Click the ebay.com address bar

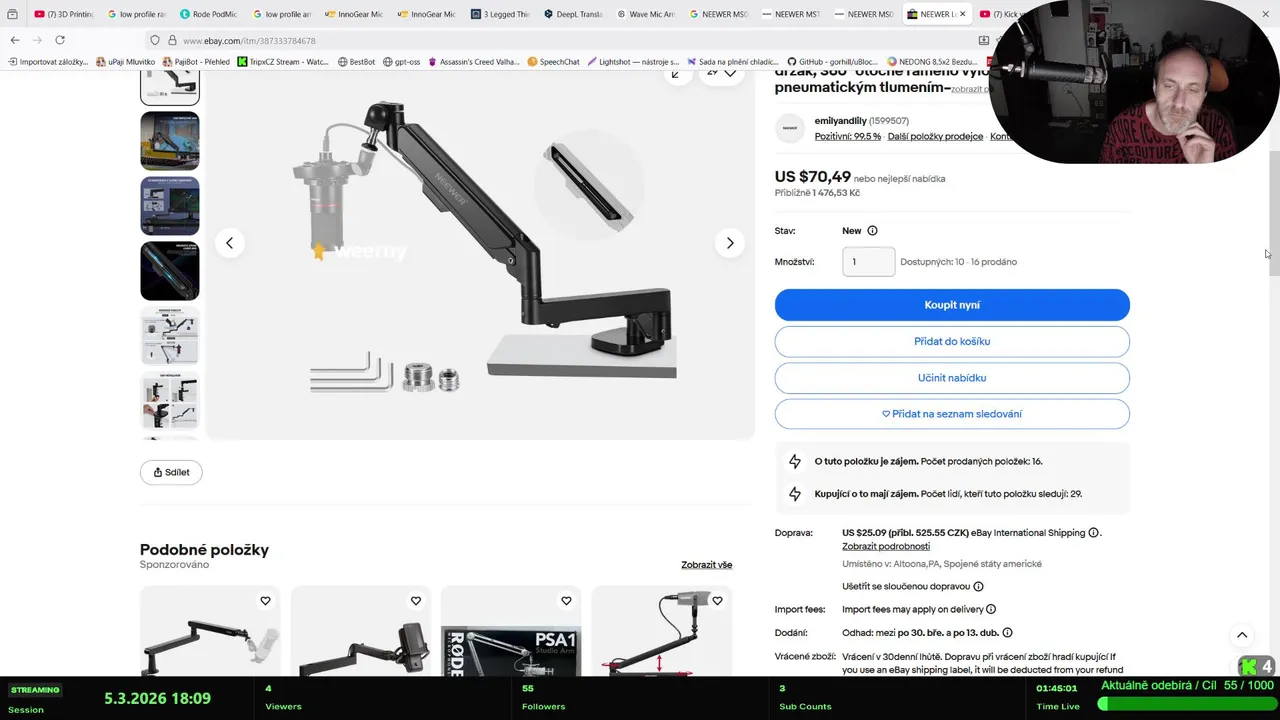point(560,40)
